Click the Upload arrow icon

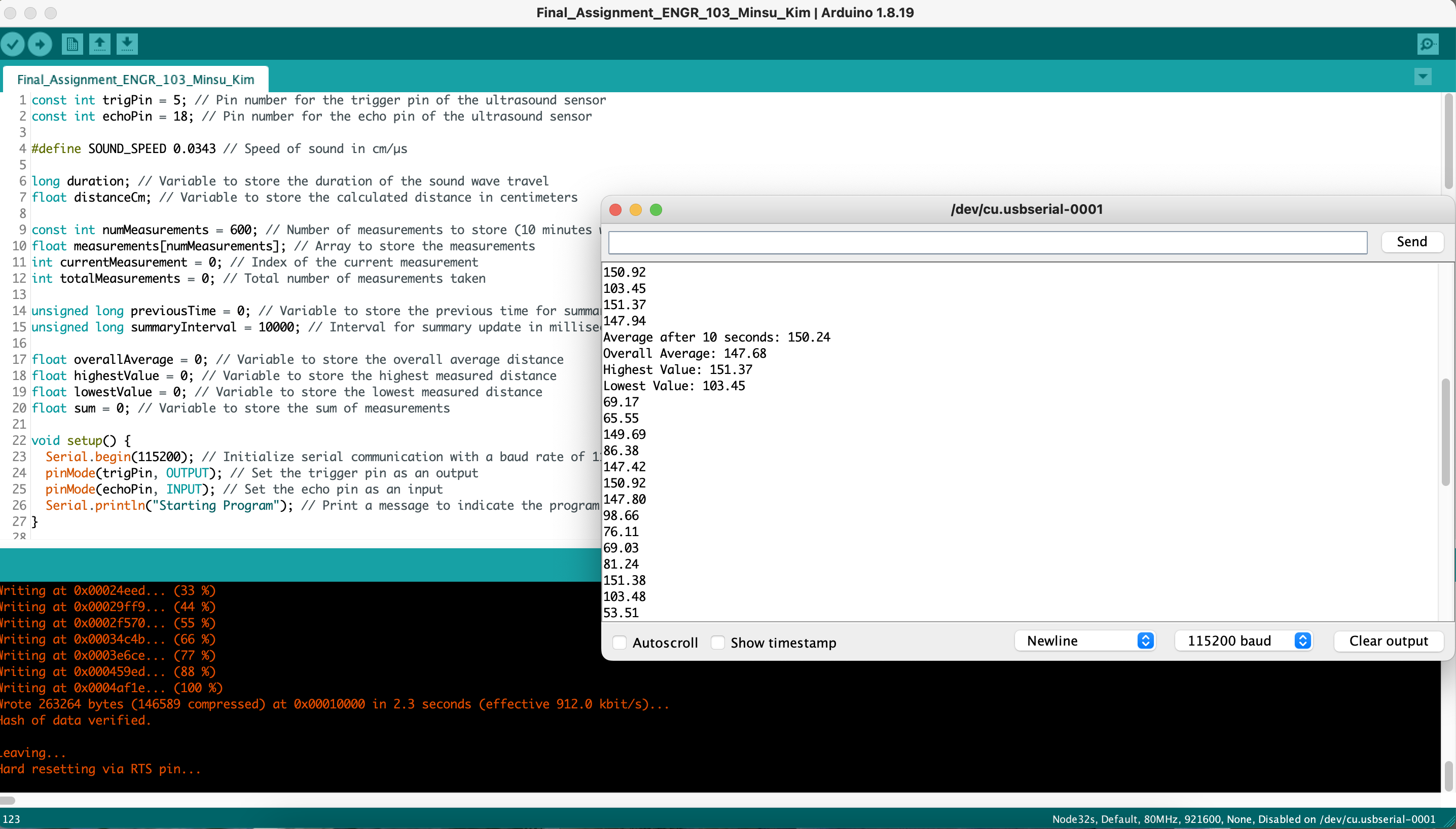click(40, 44)
